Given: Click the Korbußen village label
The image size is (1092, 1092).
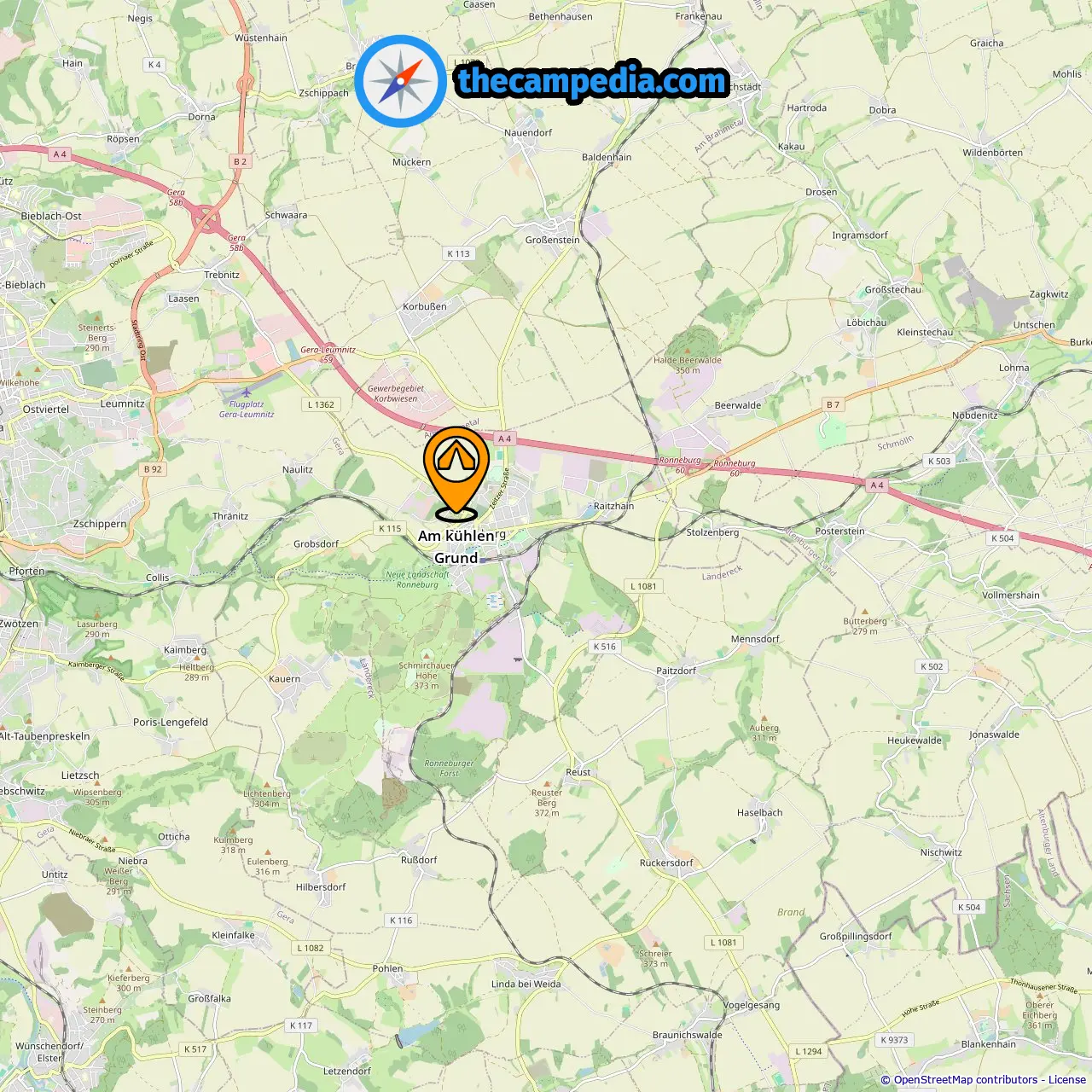Looking at the screenshot, I should coord(425,306).
